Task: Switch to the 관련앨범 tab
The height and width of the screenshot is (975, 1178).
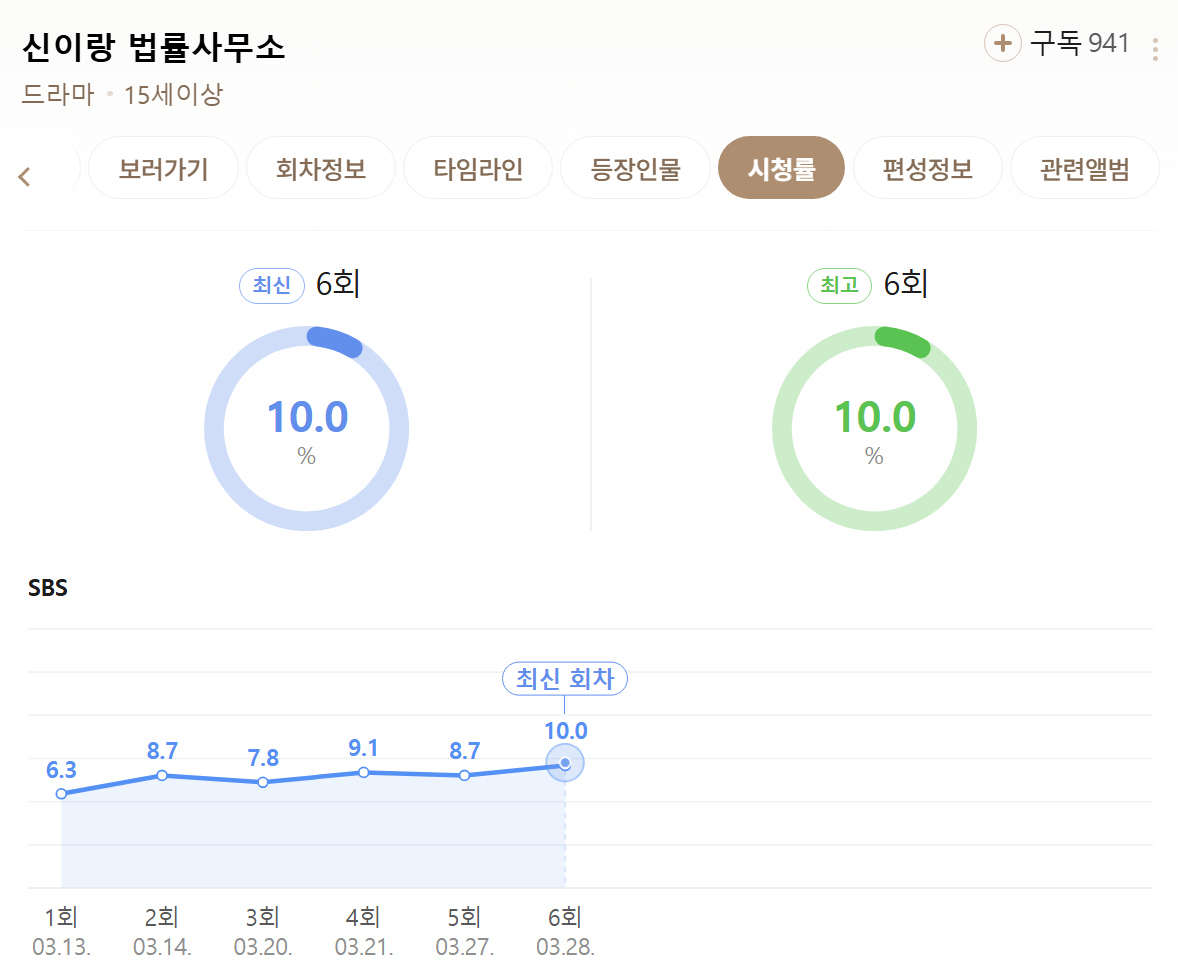Action: (1085, 168)
